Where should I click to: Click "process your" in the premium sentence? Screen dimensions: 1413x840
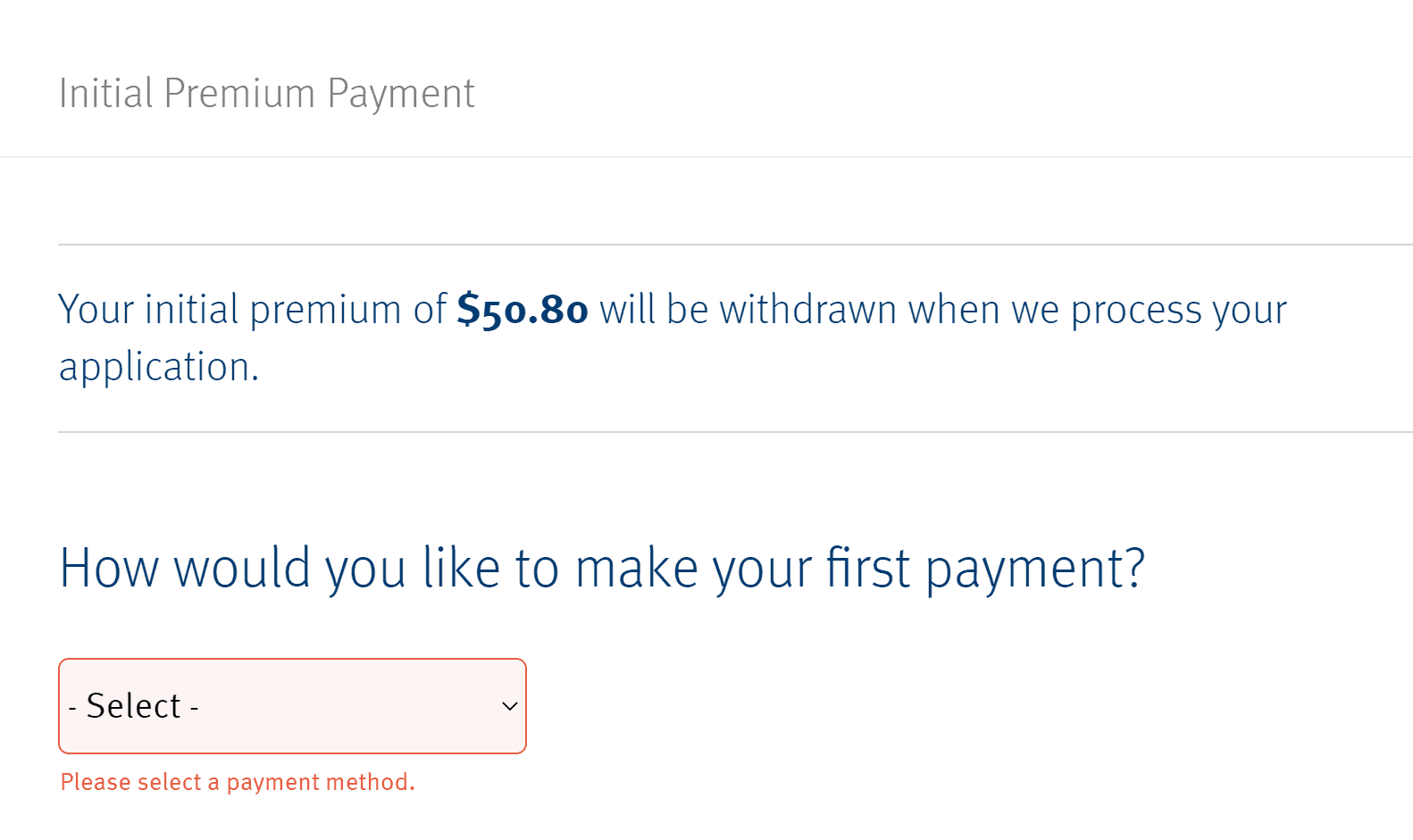tap(1179, 310)
